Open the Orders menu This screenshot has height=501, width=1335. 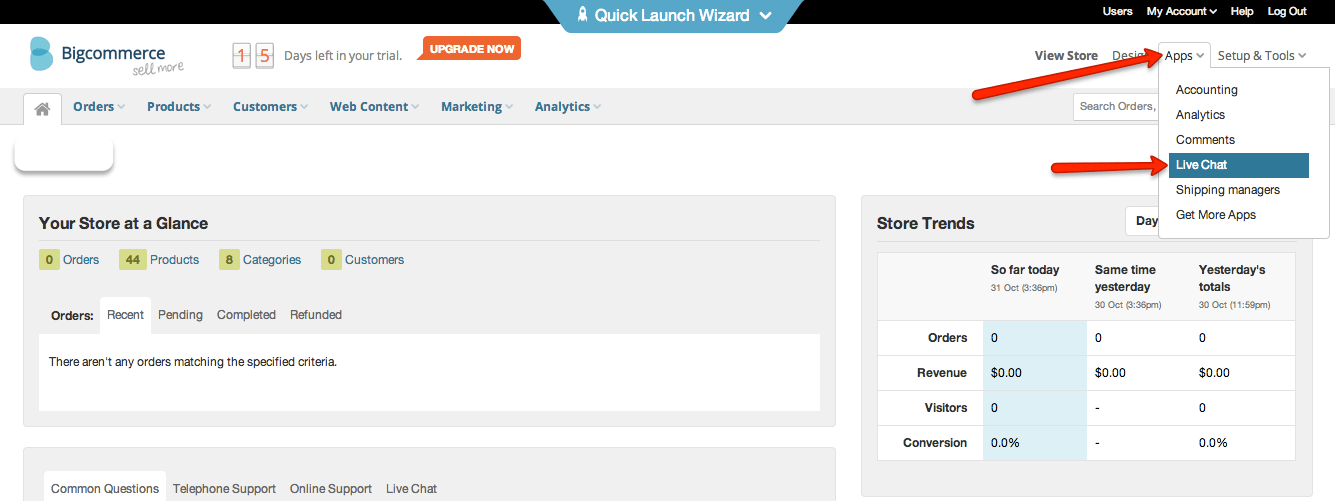(x=98, y=106)
